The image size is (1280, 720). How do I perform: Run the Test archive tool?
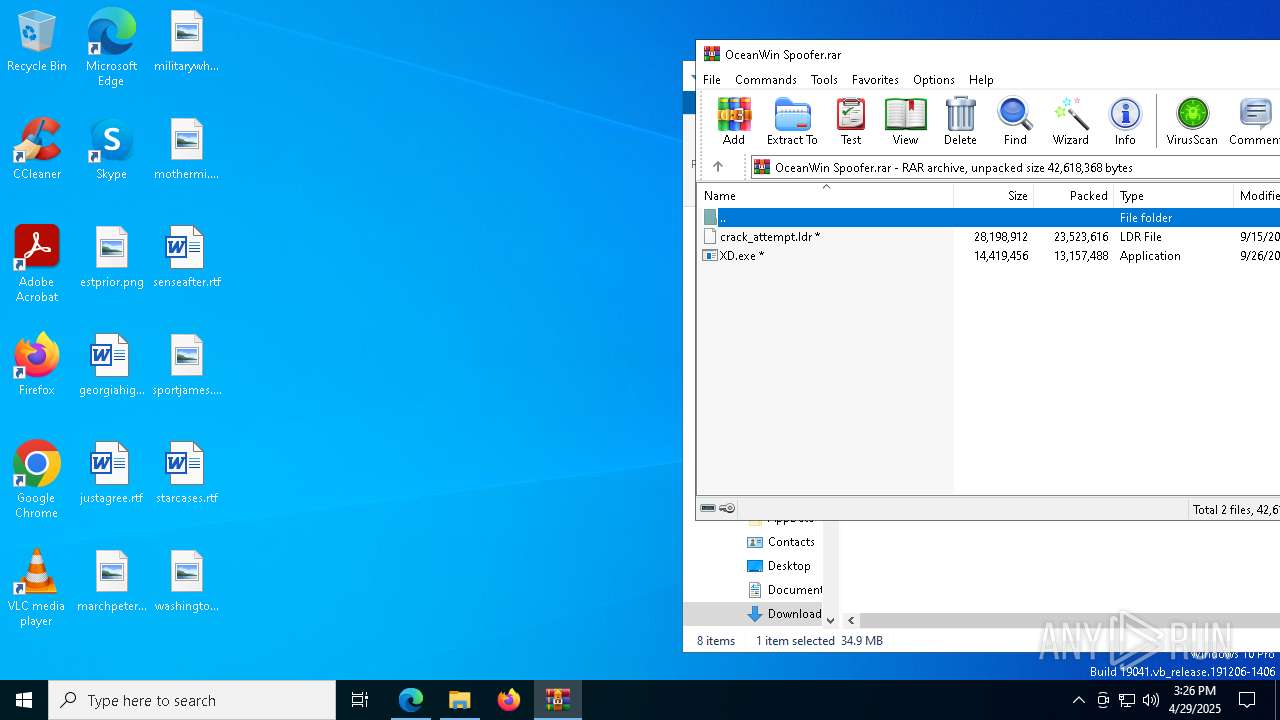(x=851, y=121)
